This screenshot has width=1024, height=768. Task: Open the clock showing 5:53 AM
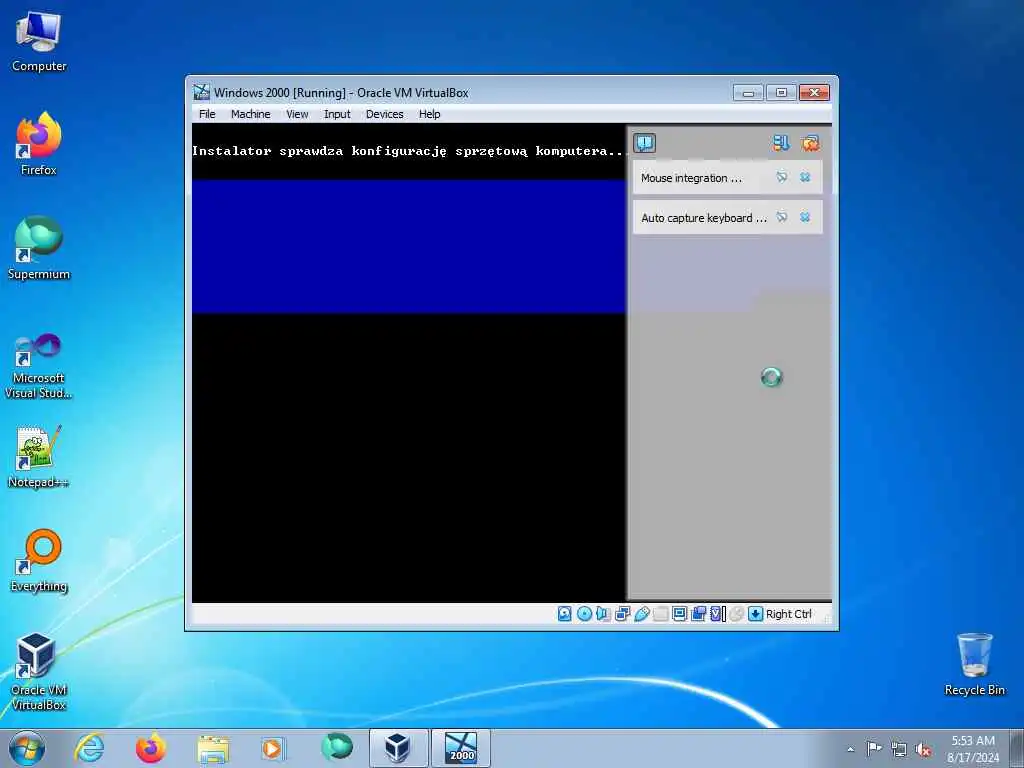(x=972, y=749)
